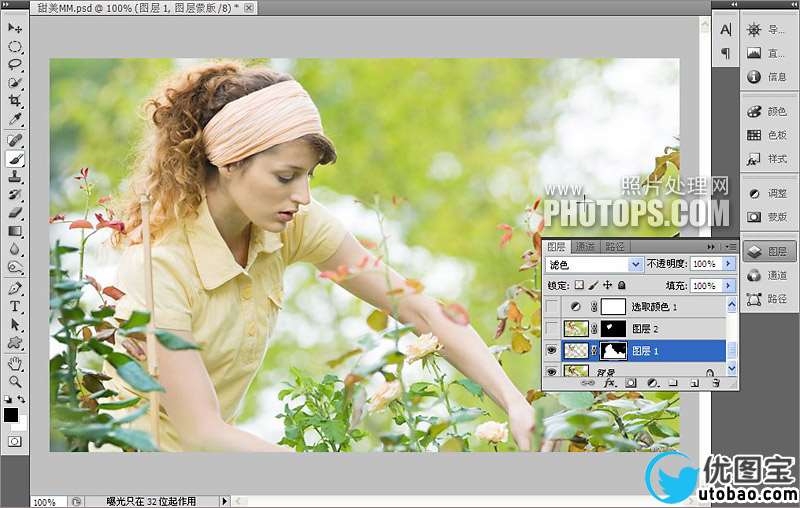Open the 通道 button in side dock
Viewport: 800px width, 508px height.
coord(768,275)
